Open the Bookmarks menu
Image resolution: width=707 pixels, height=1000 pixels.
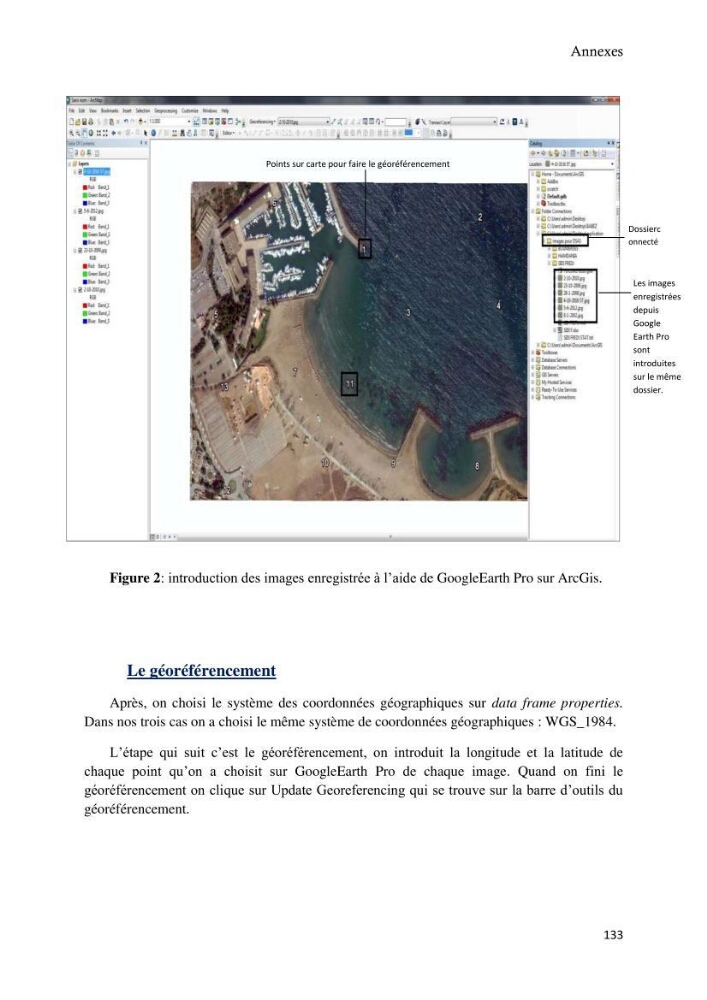pyautogui.click(x=110, y=111)
